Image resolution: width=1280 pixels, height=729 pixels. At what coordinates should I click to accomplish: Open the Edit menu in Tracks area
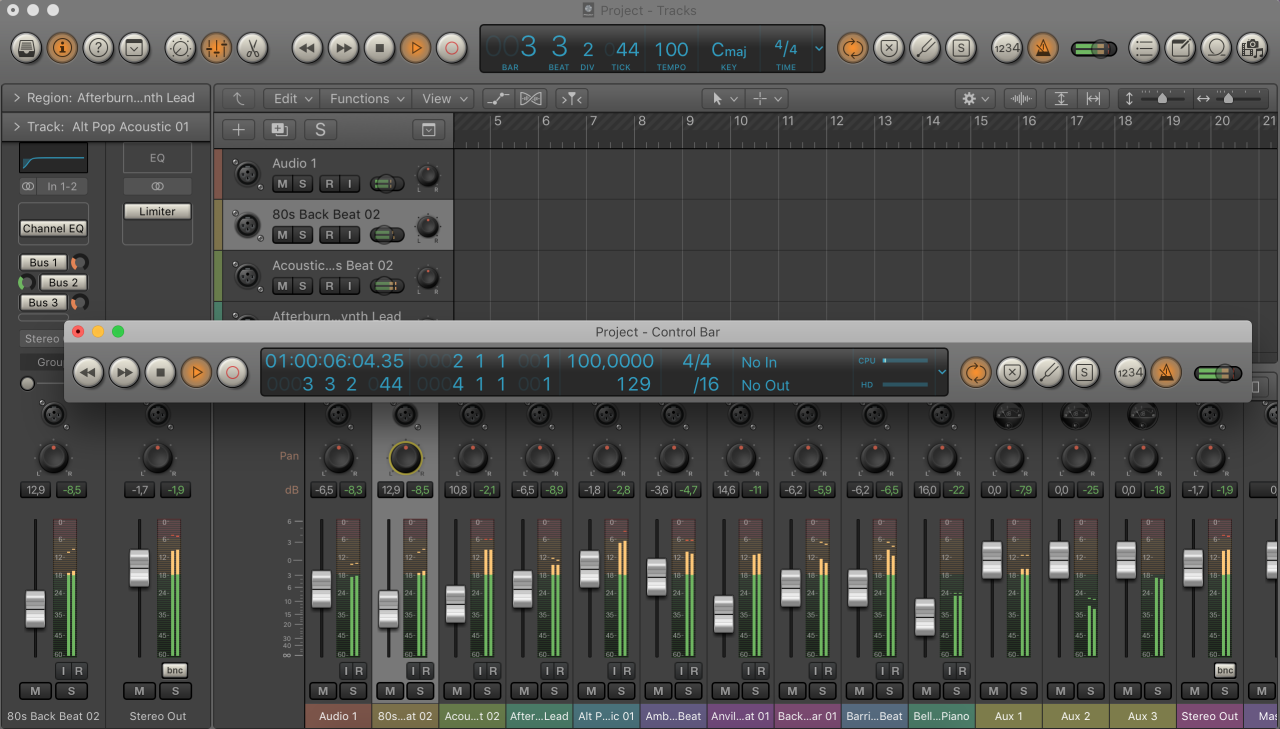tap(291, 98)
